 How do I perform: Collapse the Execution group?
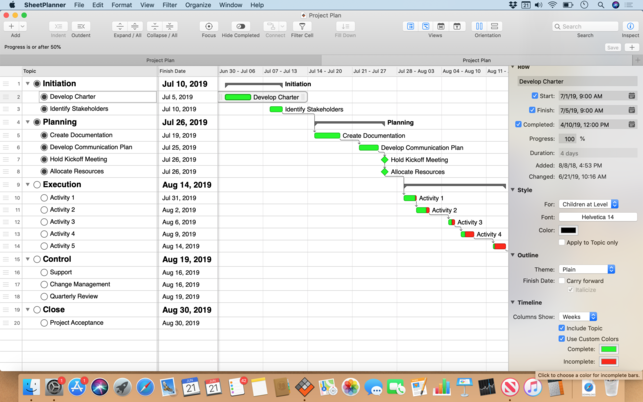pos(27,185)
